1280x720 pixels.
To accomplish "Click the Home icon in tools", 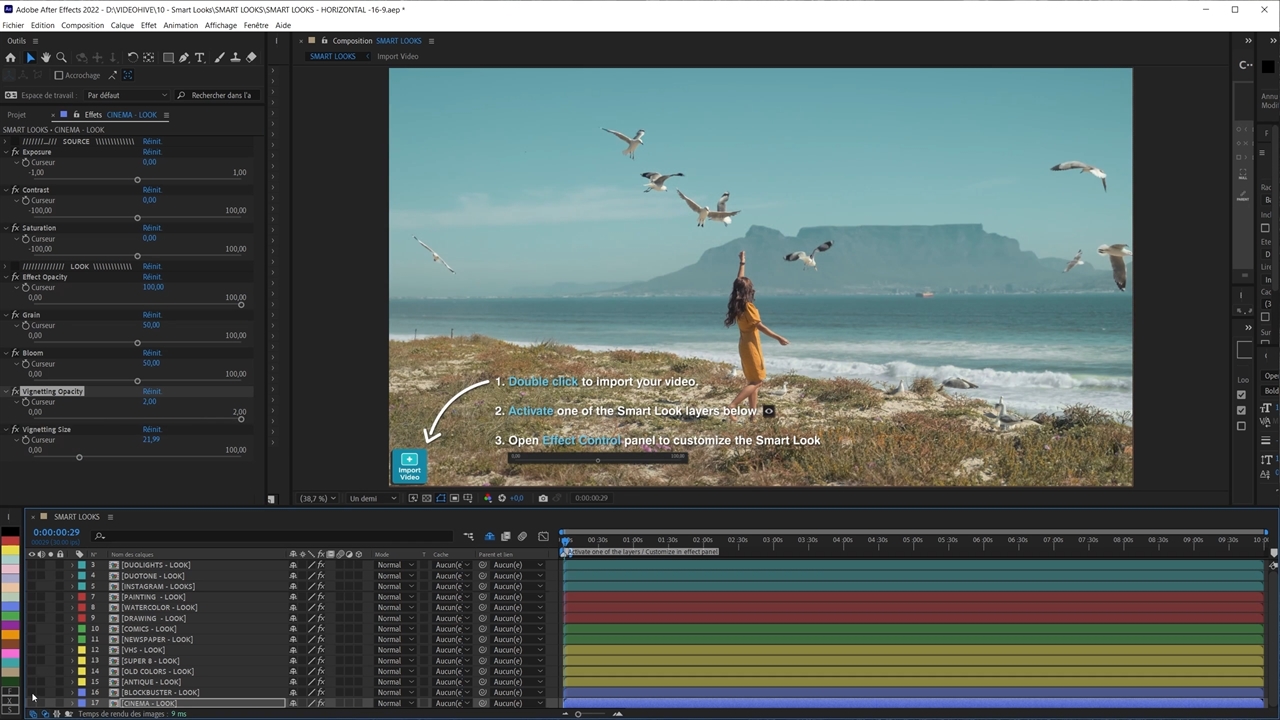I will [x=11, y=58].
